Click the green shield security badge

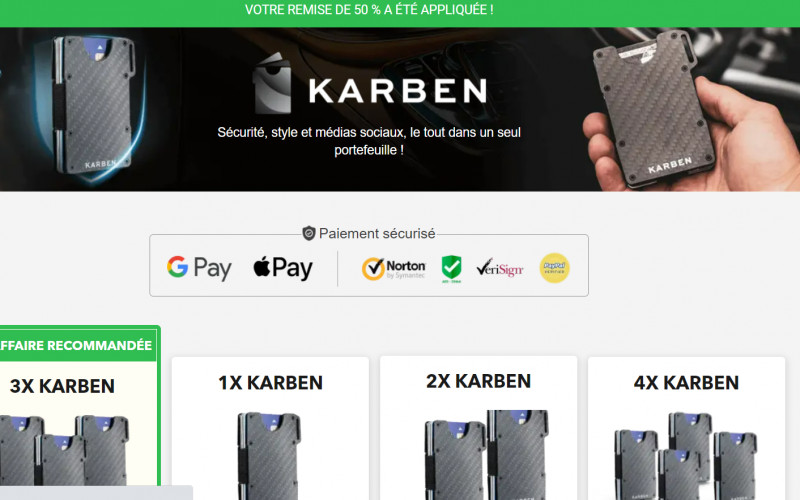(x=451, y=268)
